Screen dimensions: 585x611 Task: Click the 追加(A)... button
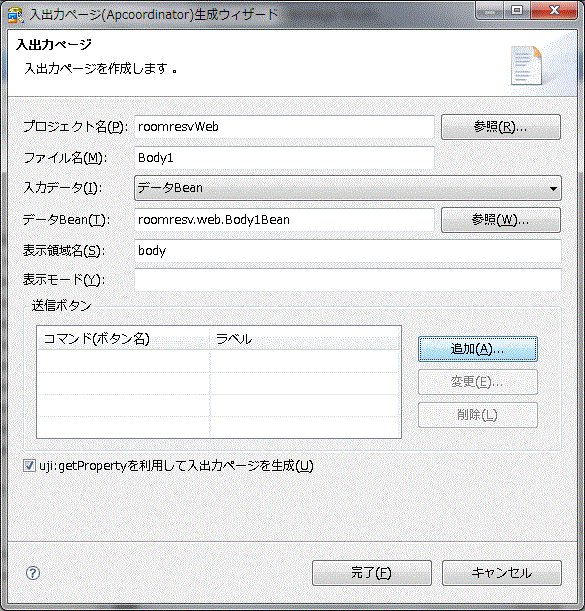(478, 349)
